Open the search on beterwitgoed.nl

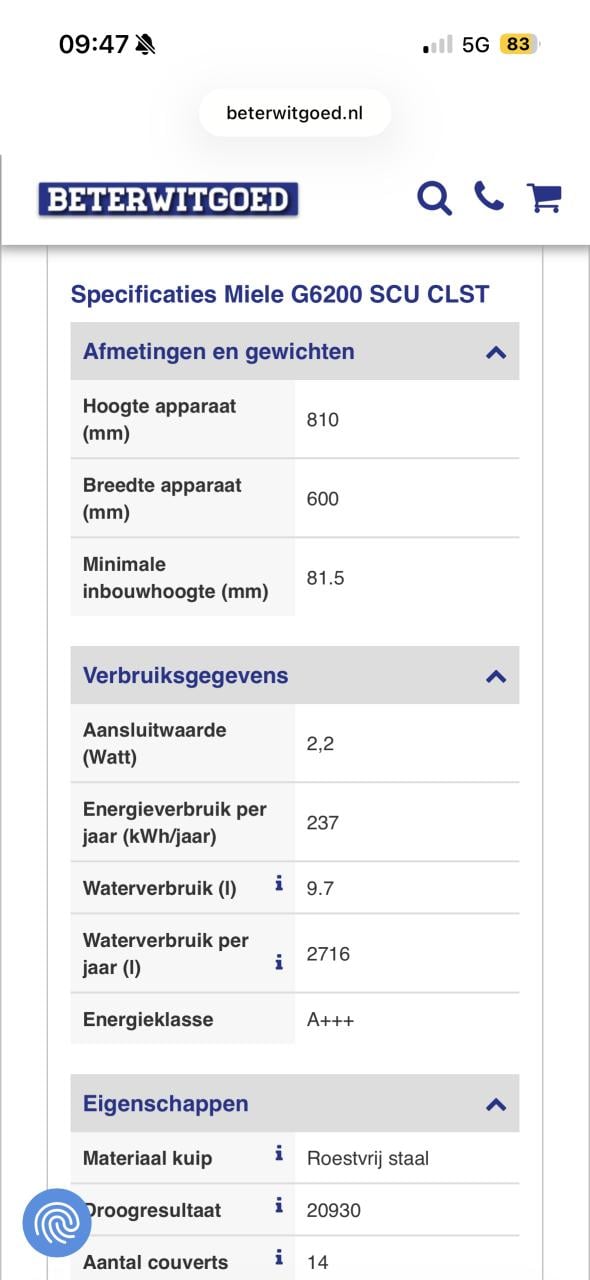click(x=434, y=199)
